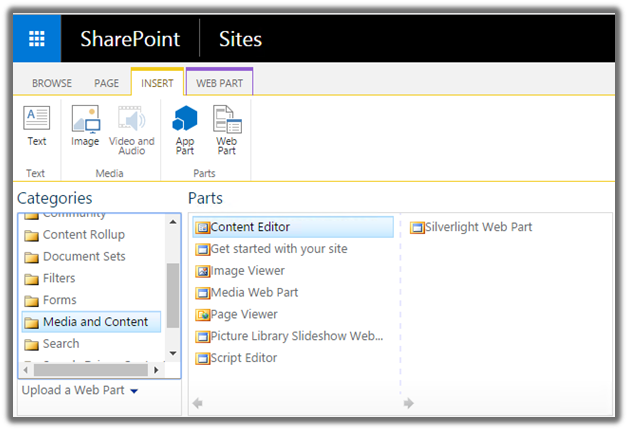Open the SharePoint app launcher grid
The width and height of the screenshot is (628, 430).
37,40
